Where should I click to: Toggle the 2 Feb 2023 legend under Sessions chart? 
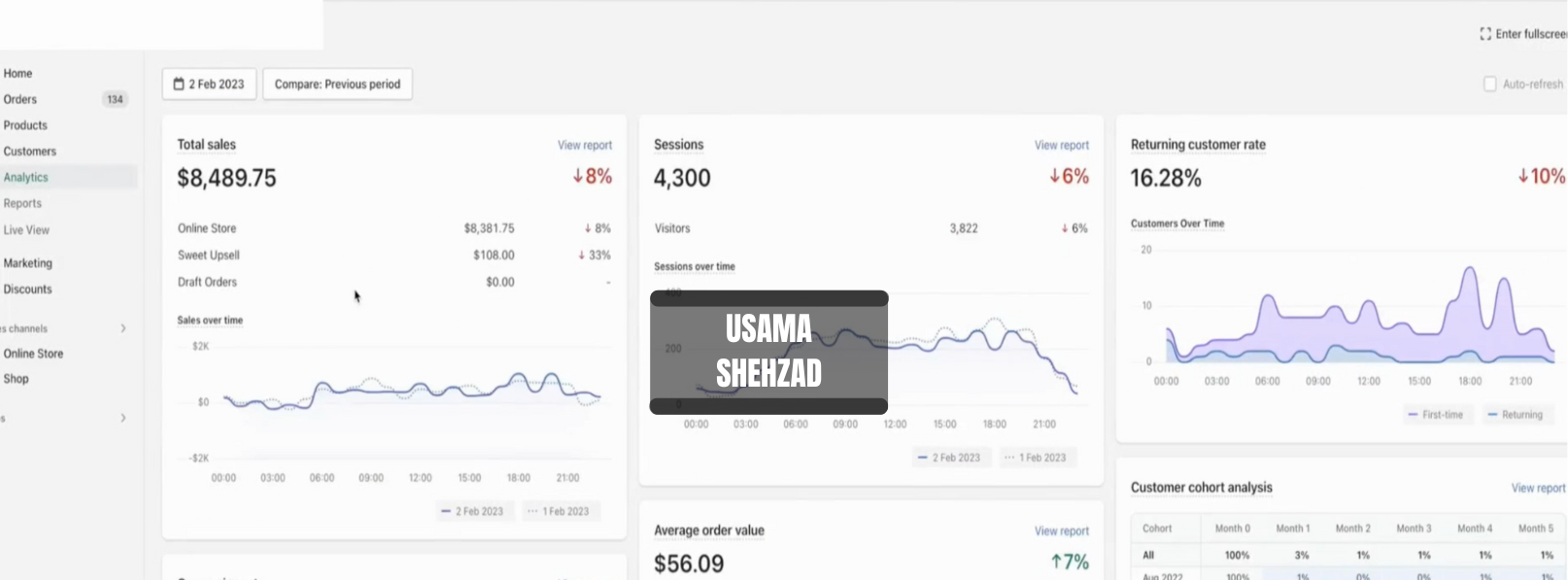click(950, 458)
